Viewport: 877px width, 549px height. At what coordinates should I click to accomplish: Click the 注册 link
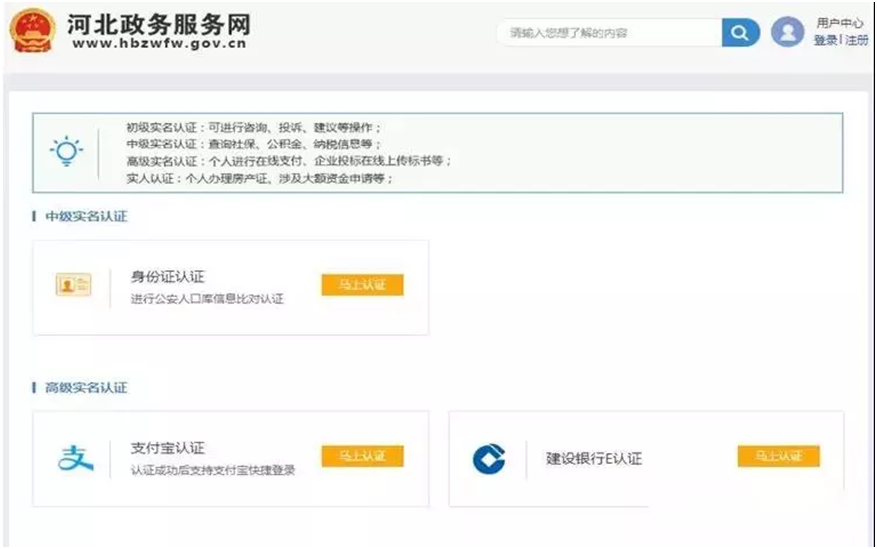pyautogui.click(x=856, y=40)
